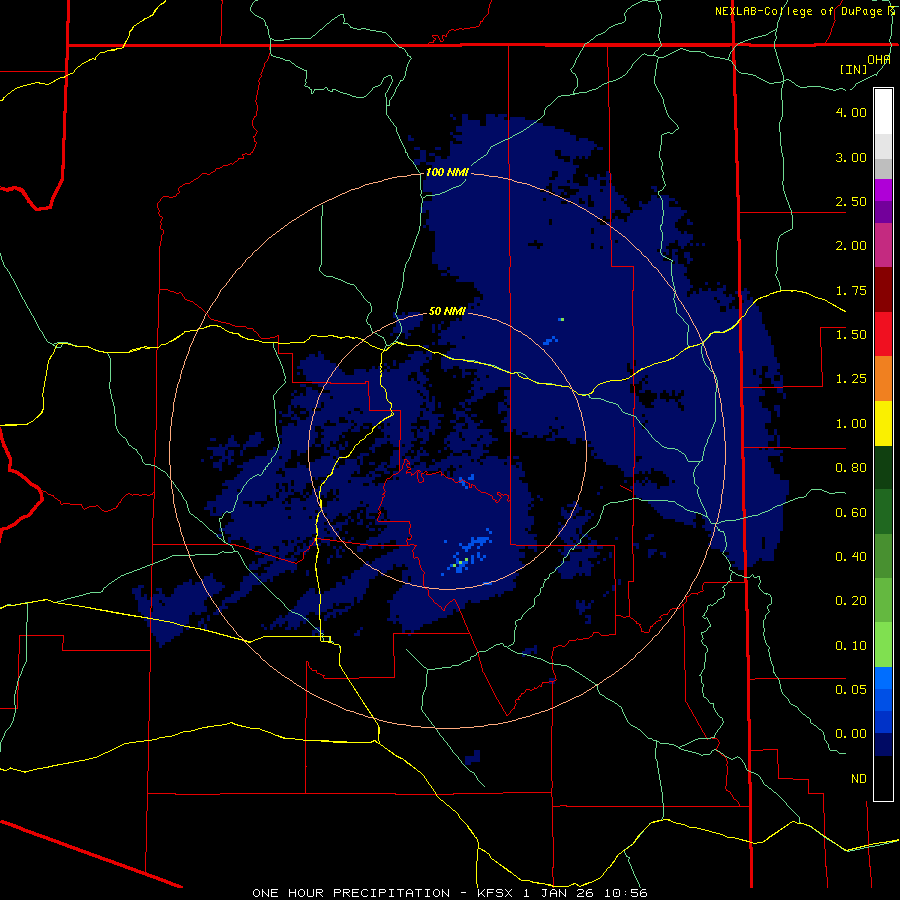The image size is (900, 900).
Task: Click the 1.75 legend value
Action: [851, 290]
